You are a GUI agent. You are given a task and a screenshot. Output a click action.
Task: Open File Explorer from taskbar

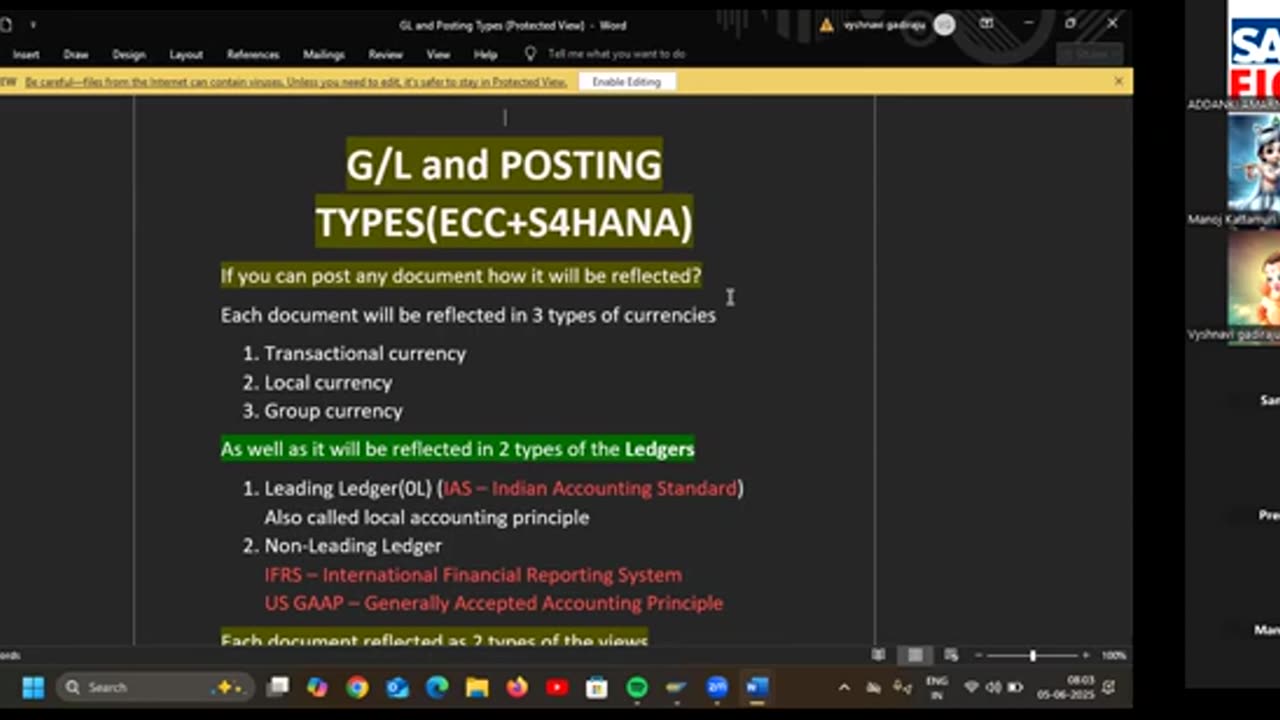(x=477, y=687)
